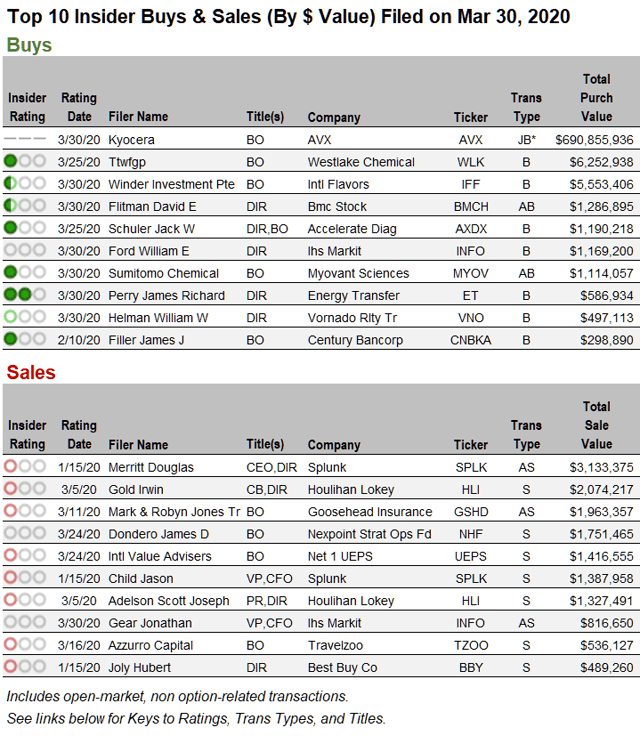Viewport: 640px width, 736px height.
Task: Click the Total Purch Value column header
Action: pos(596,98)
